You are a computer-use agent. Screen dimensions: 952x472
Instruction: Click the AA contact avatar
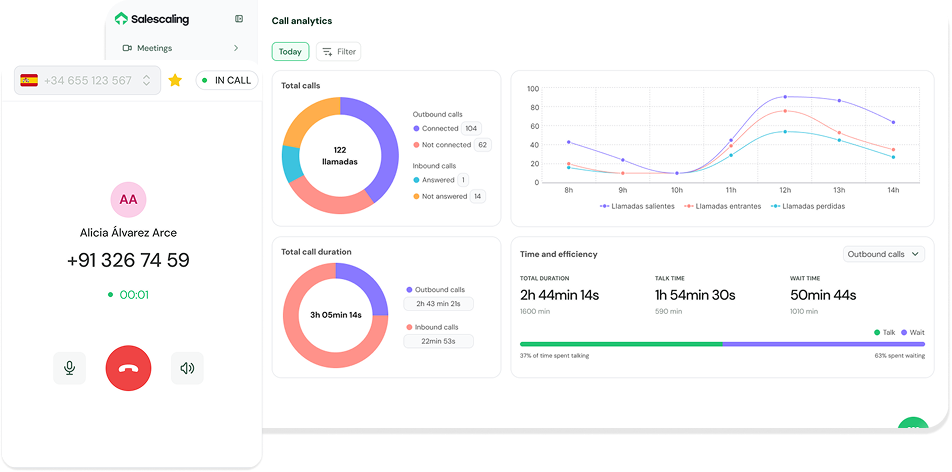point(128,199)
